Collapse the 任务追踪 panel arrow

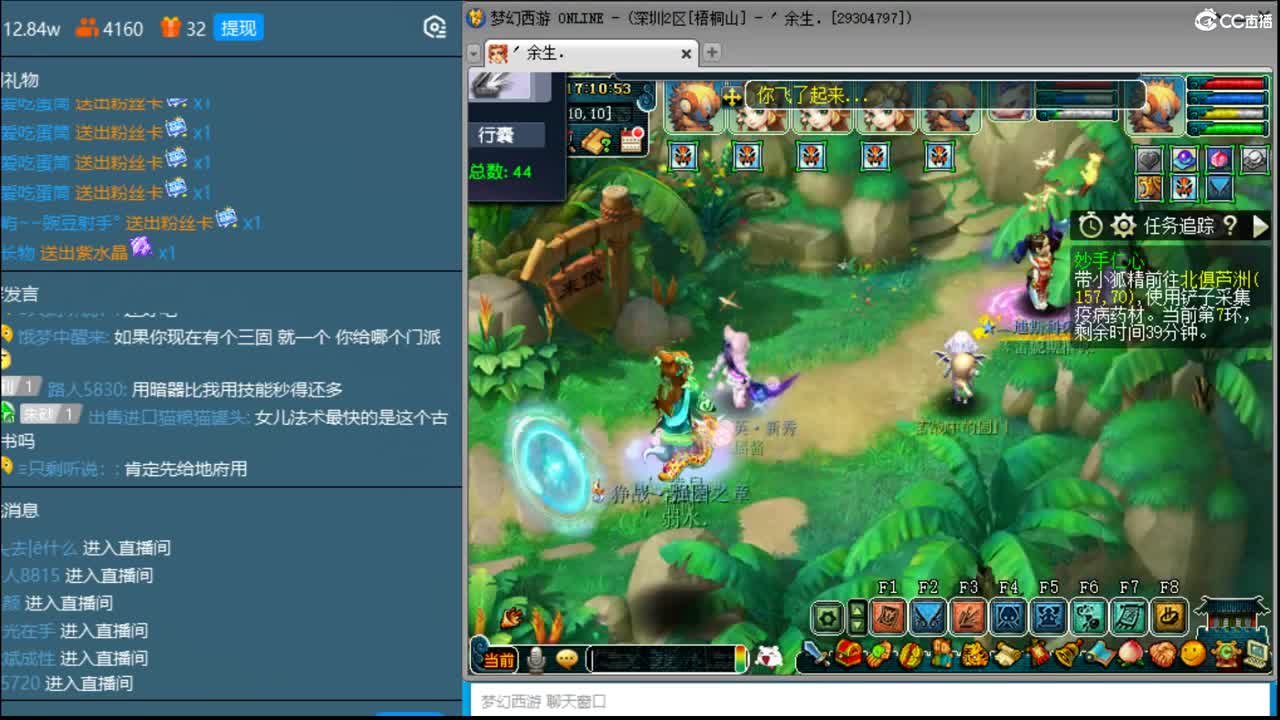1259,226
